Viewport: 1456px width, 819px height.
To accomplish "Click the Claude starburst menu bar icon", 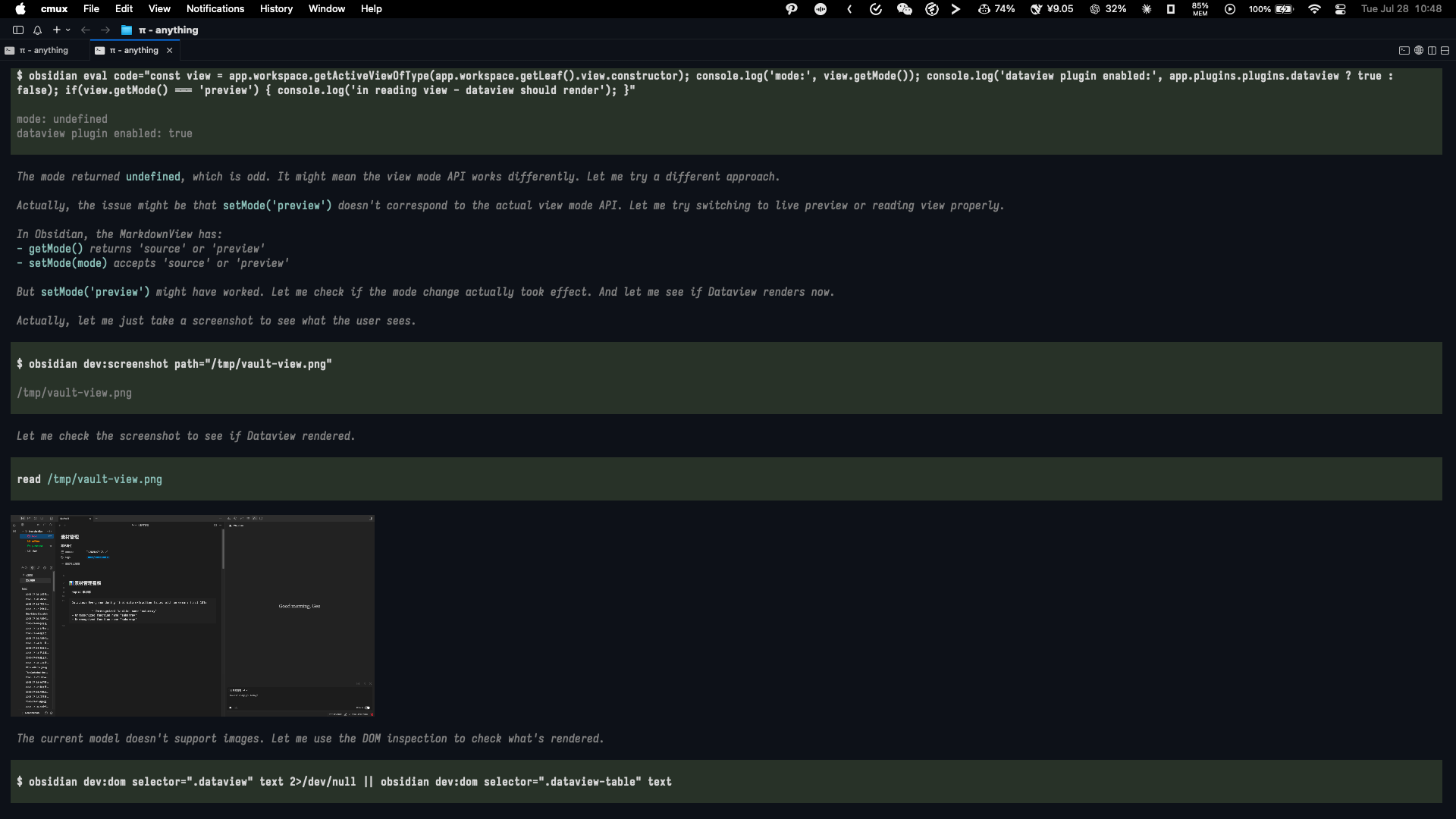I will [1147, 9].
